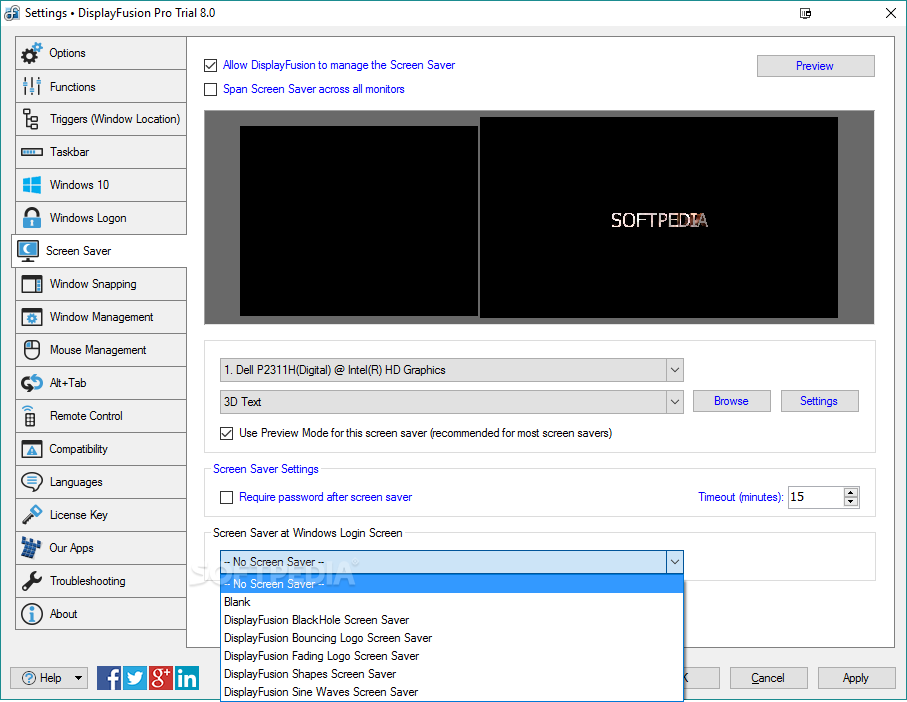
Task: Click the DisplayFusion app icon in title bar
Action: (x=12, y=13)
